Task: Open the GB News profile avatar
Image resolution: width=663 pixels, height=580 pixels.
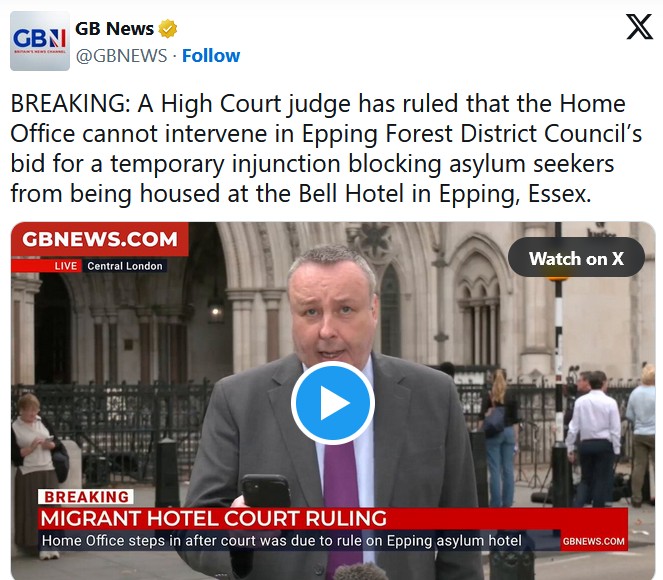Action: [x=40, y=41]
